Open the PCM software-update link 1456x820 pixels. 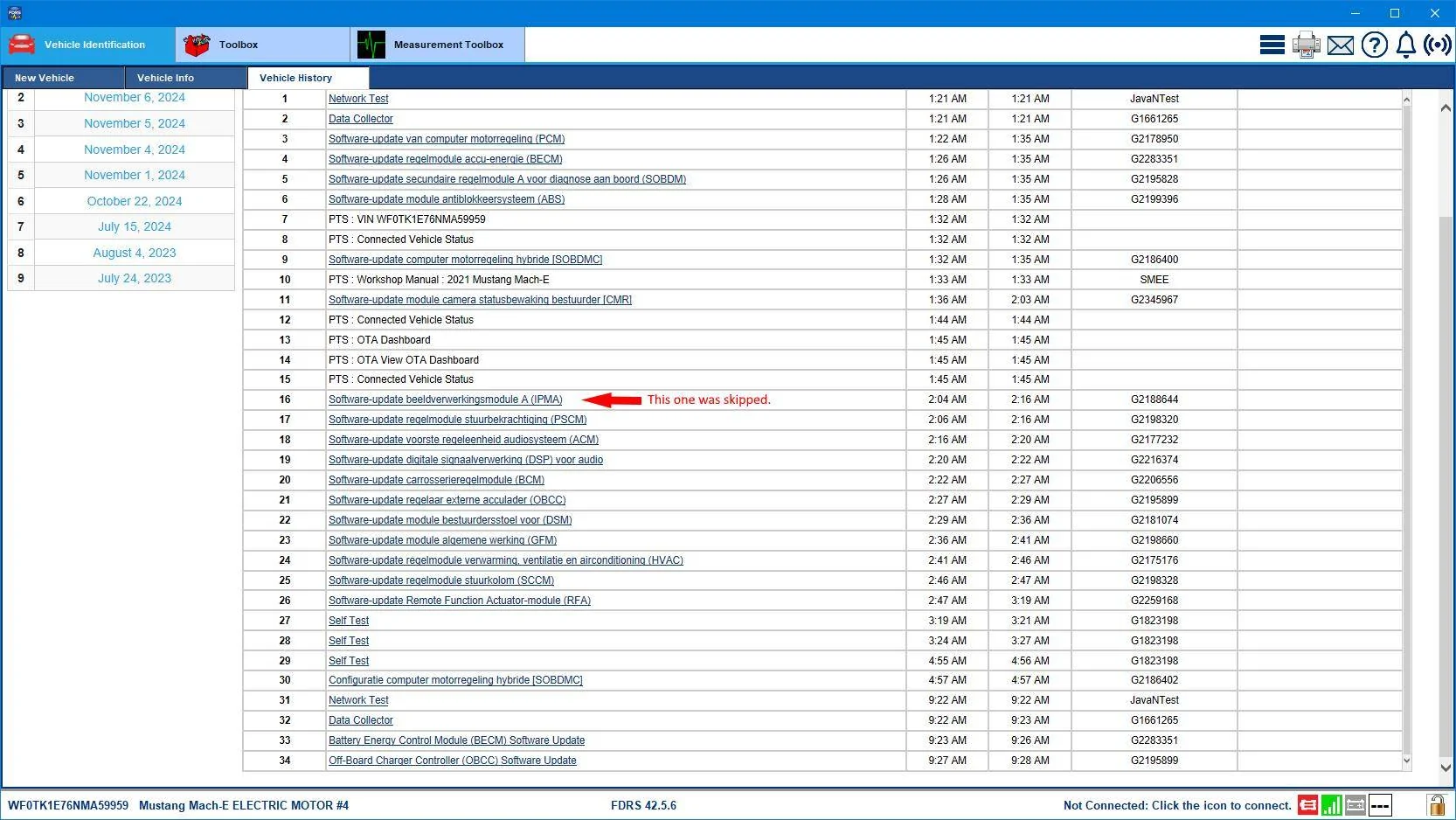(447, 139)
